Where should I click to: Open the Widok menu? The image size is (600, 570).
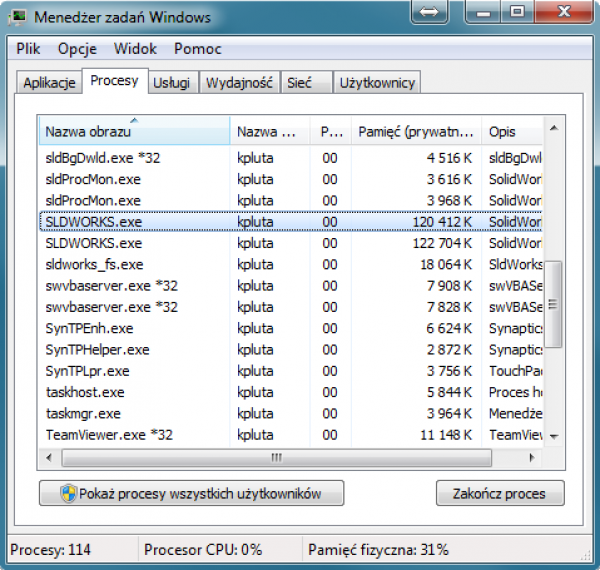coord(135,49)
